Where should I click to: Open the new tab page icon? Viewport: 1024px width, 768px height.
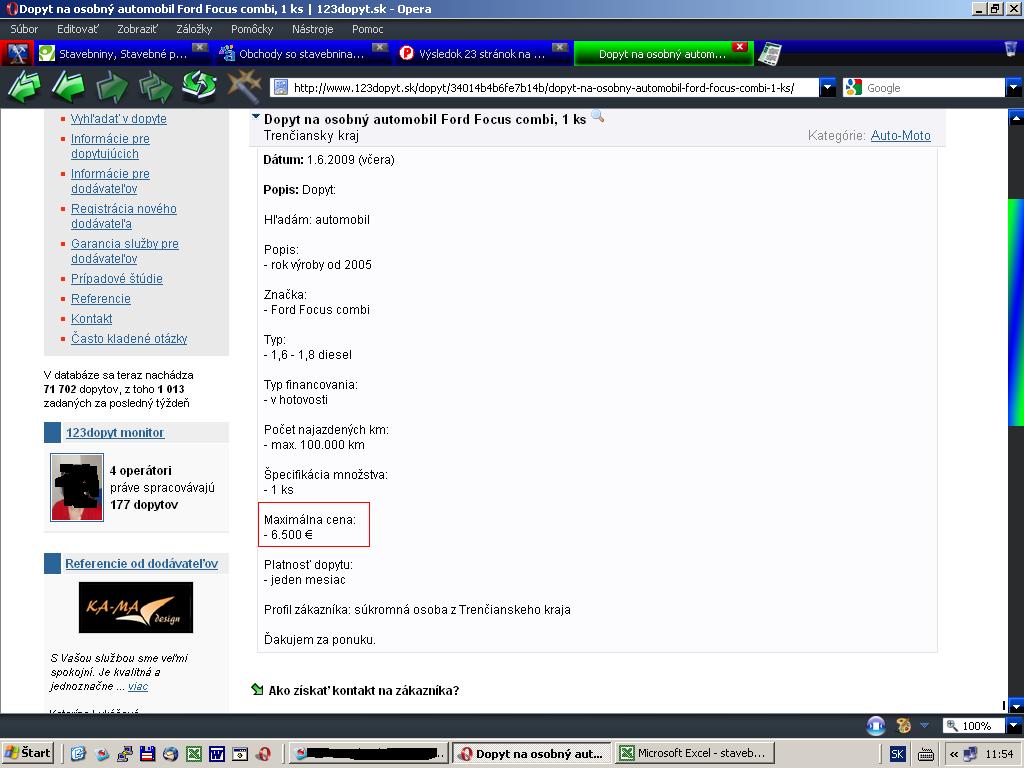coord(769,54)
